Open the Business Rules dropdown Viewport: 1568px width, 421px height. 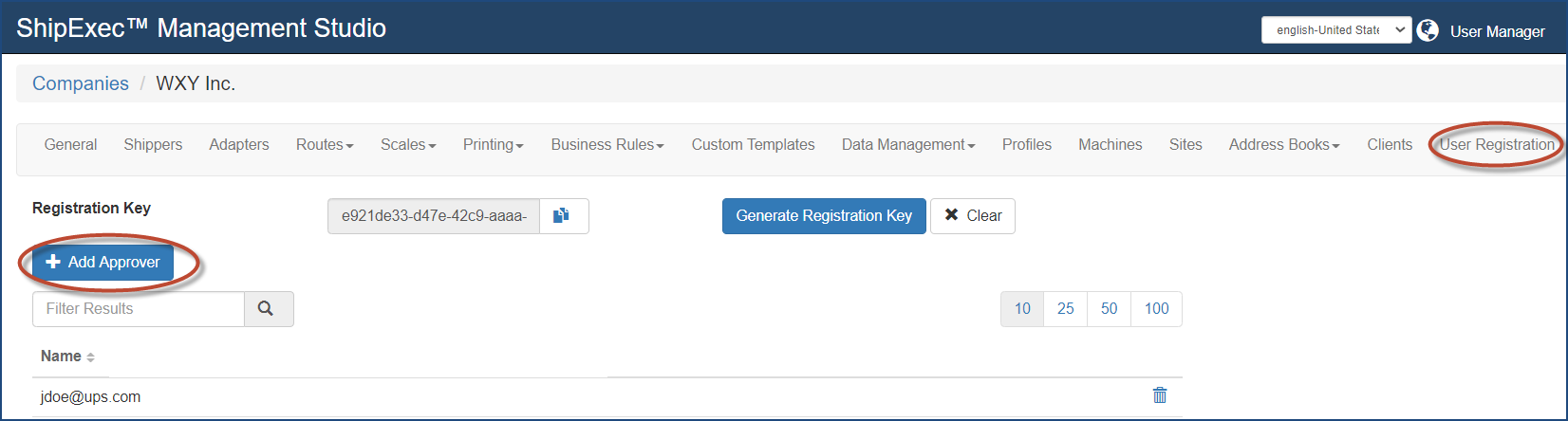[607, 145]
